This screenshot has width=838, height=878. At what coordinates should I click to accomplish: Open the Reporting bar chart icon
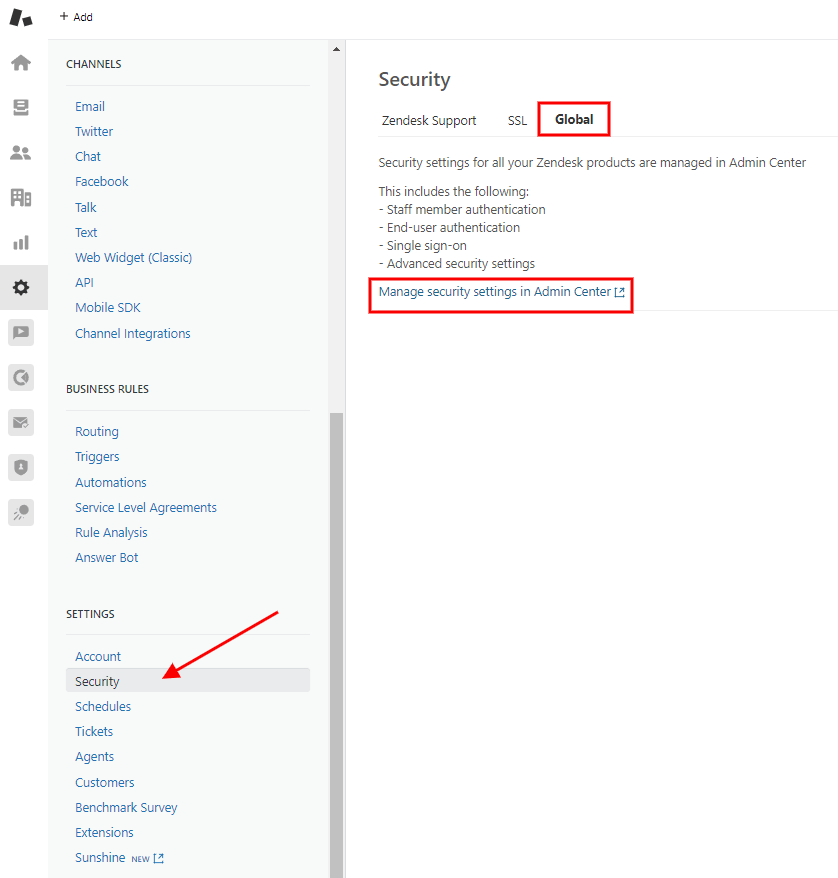pos(21,242)
